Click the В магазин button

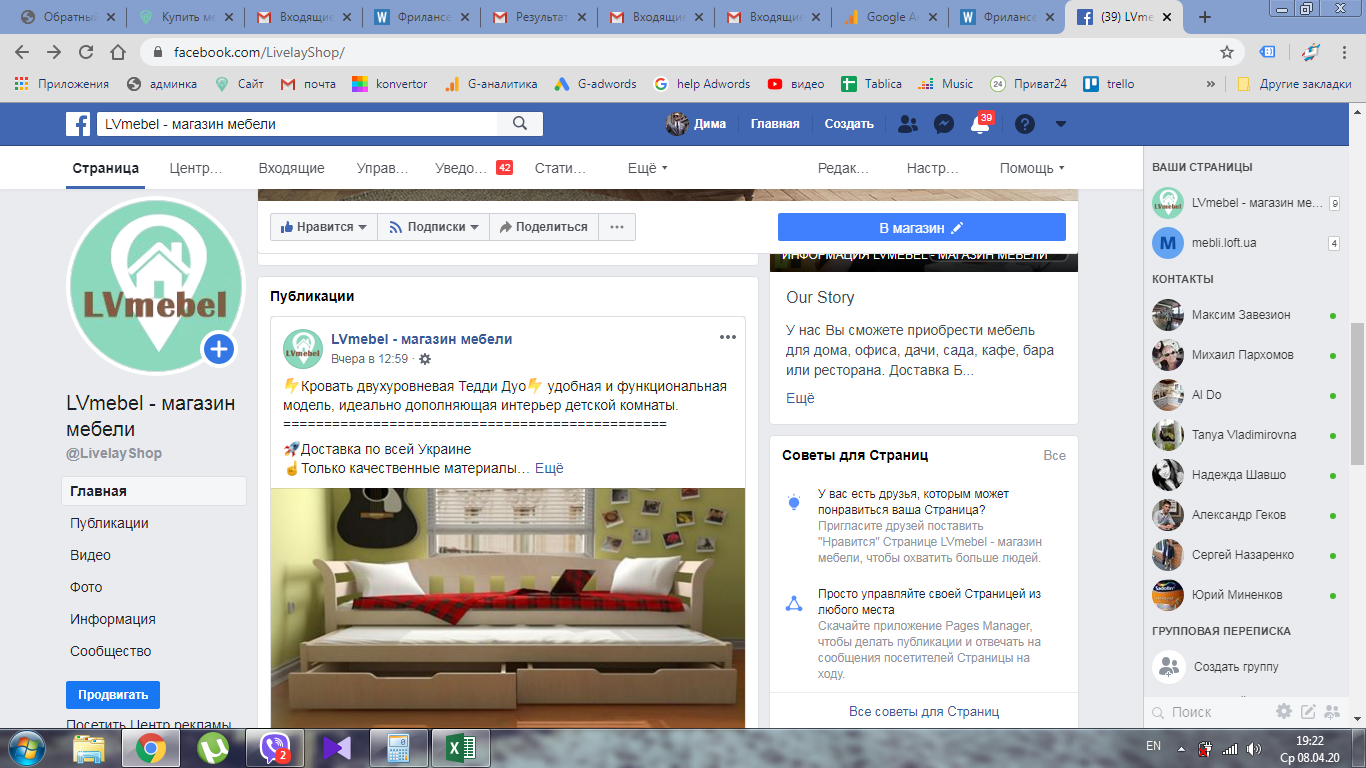point(921,228)
